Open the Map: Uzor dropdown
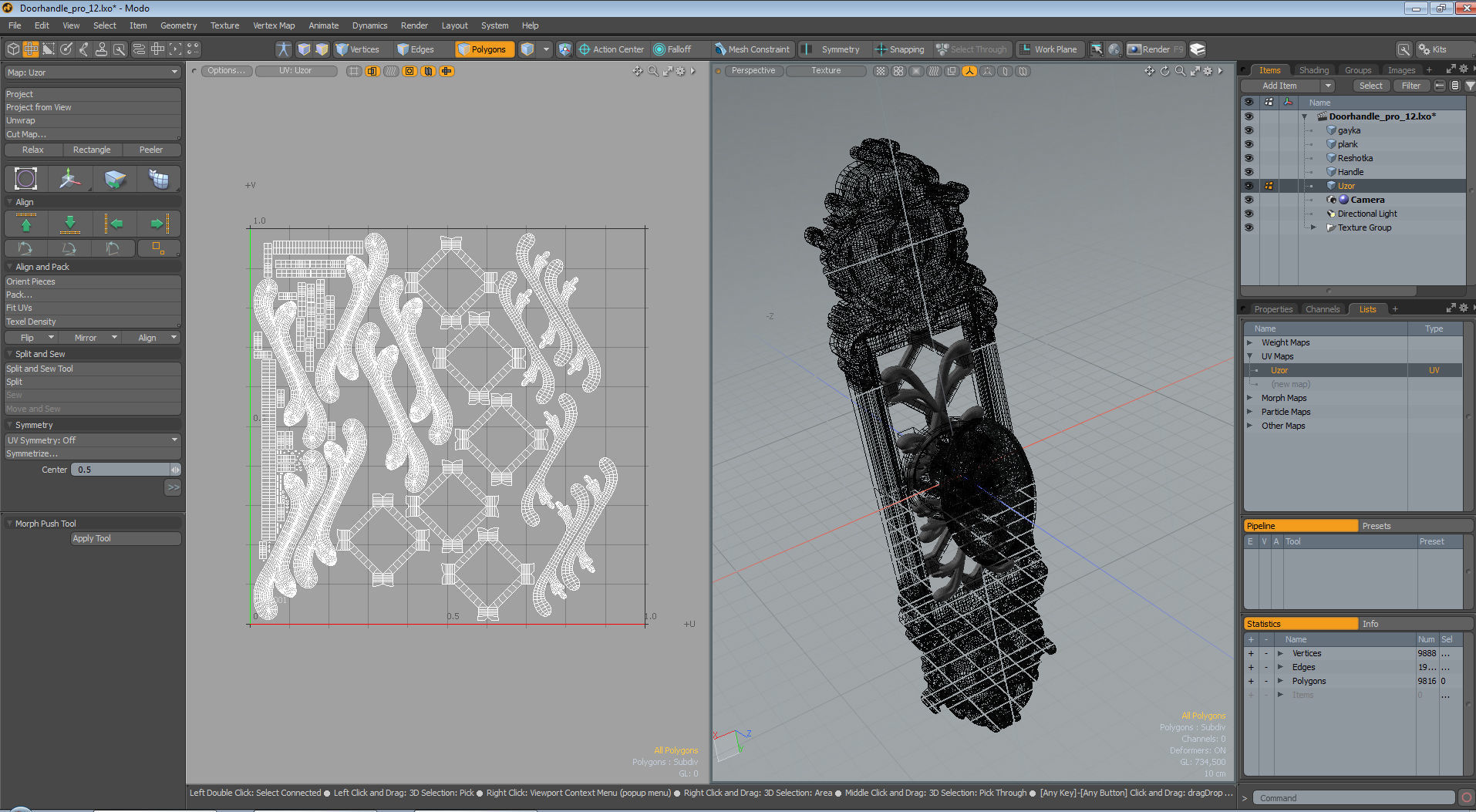Screen dimensions: 1476x812 coord(93,72)
